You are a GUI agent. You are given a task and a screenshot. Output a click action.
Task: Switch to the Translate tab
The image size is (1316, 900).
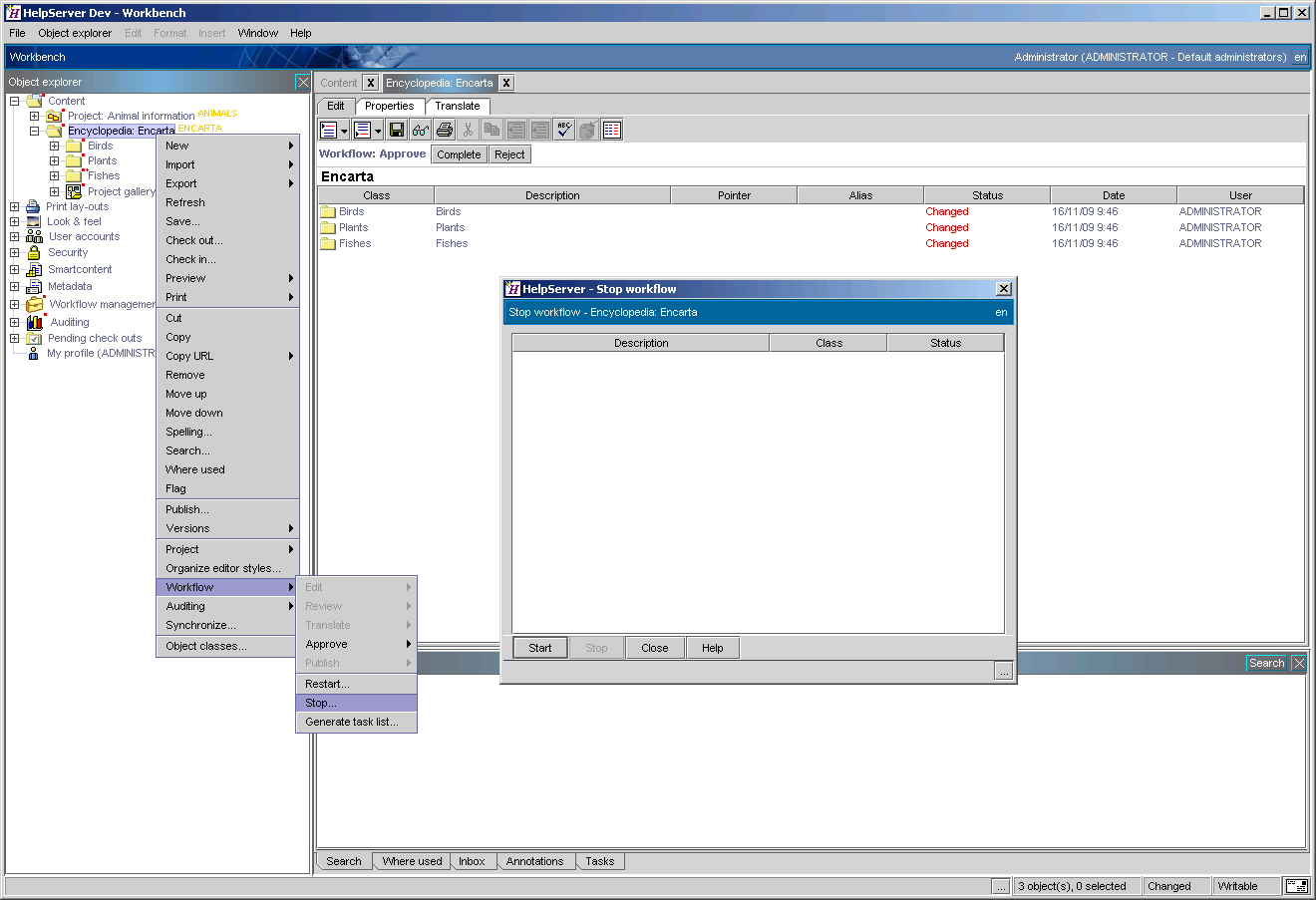click(457, 106)
